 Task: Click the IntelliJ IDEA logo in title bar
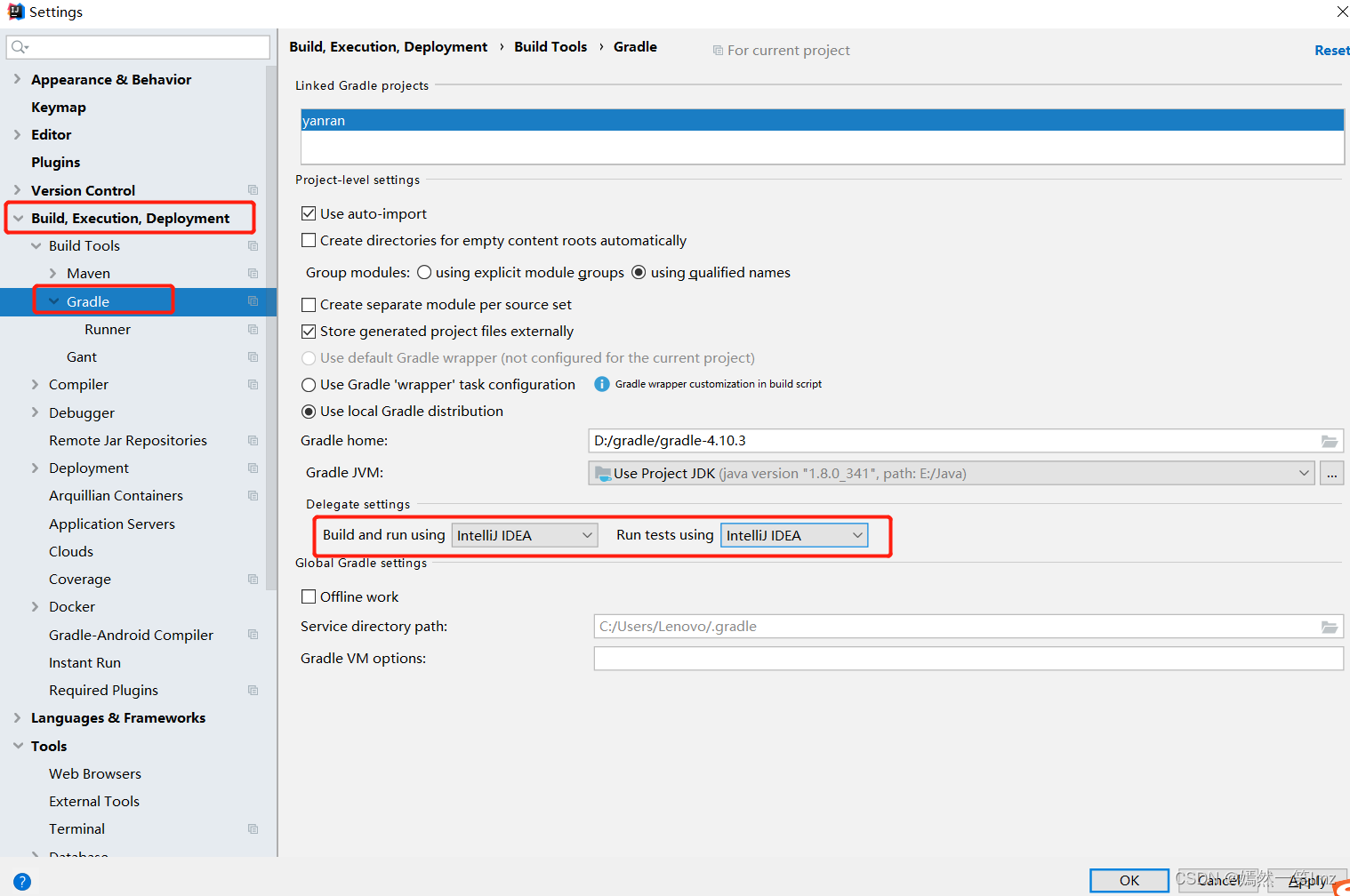pyautogui.click(x=15, y=12)
